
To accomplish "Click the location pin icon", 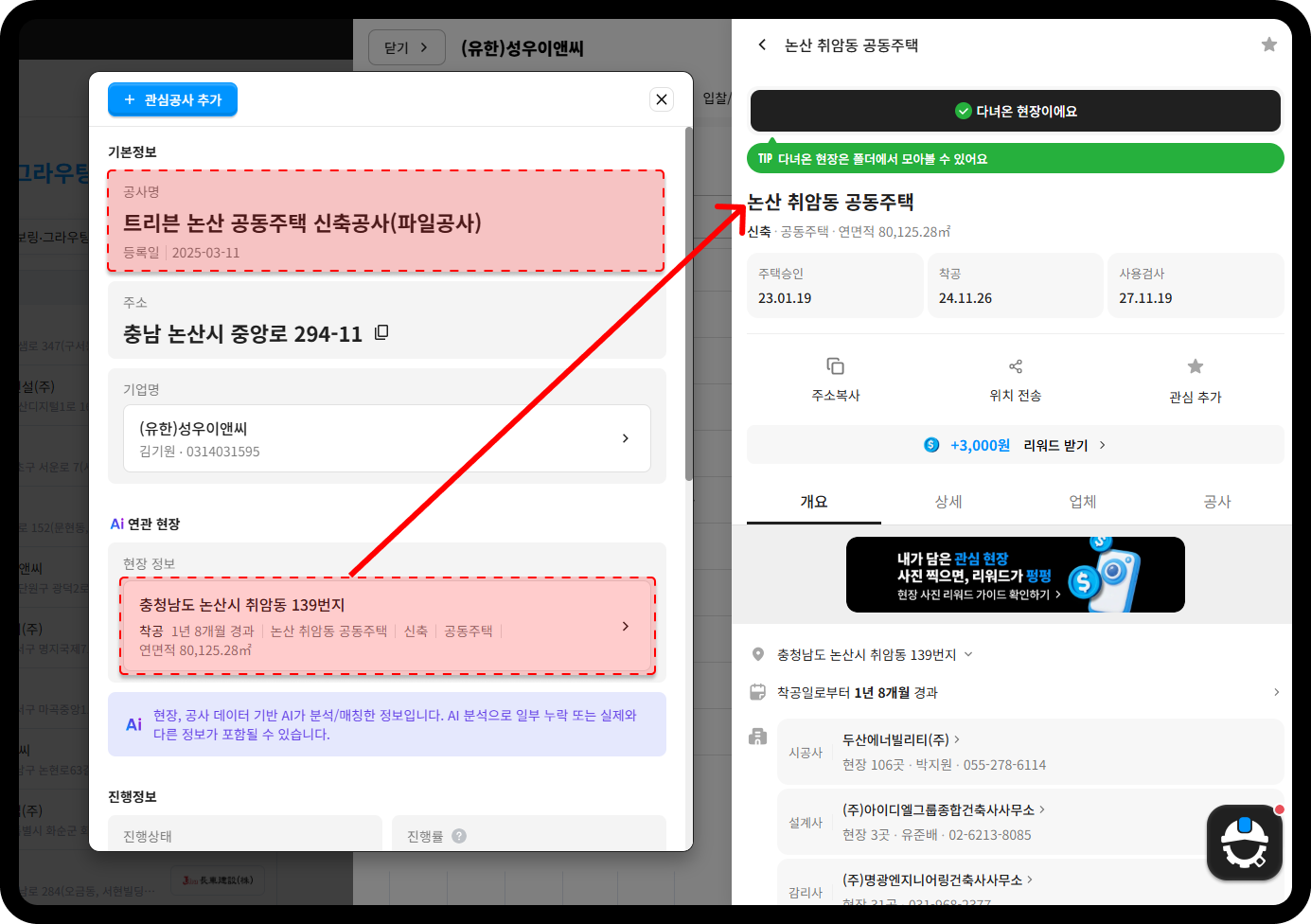I will click(x=757, y=654).
